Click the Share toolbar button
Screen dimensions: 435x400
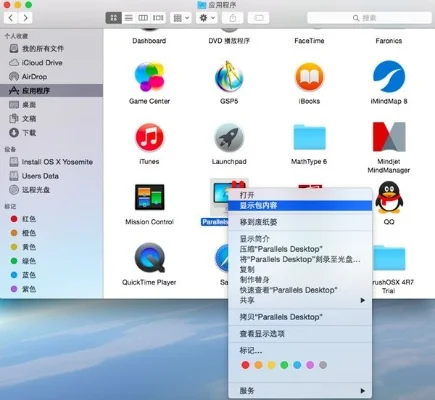[x=233, y=18]
